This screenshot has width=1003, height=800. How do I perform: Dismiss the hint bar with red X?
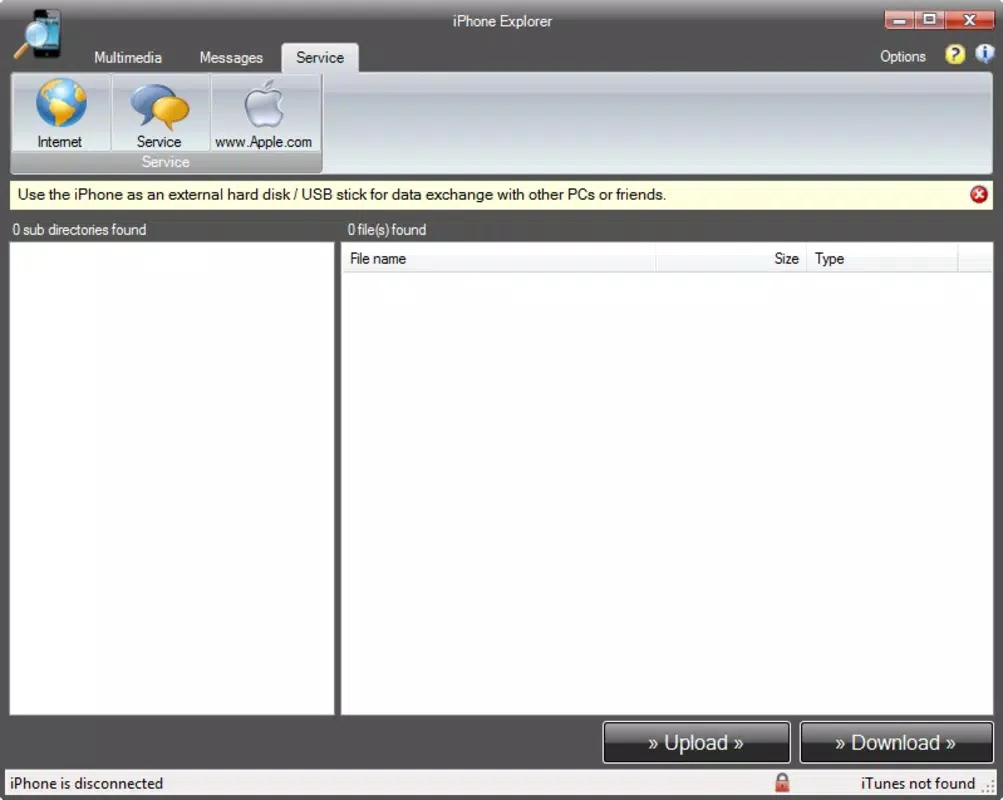[x=978, y=194]
